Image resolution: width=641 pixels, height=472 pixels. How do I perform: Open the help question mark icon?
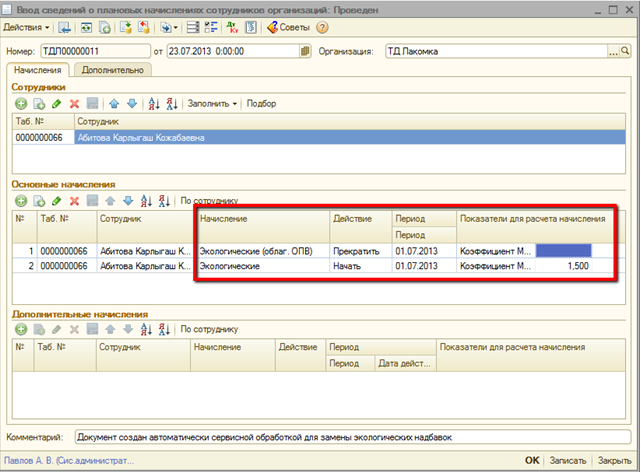tap(322, 27)
